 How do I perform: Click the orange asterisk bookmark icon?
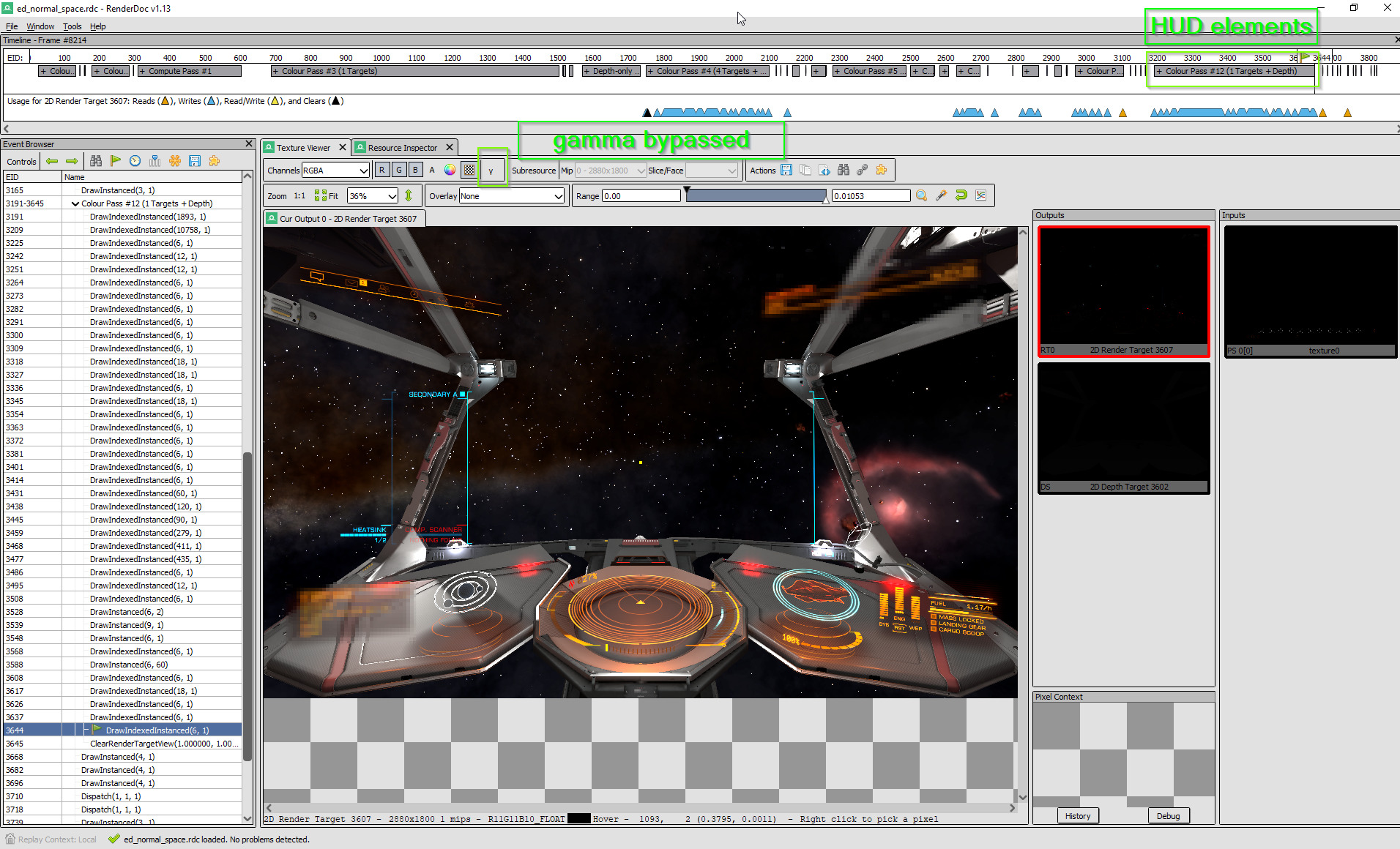pyautogui.click(x=175, y=161)
